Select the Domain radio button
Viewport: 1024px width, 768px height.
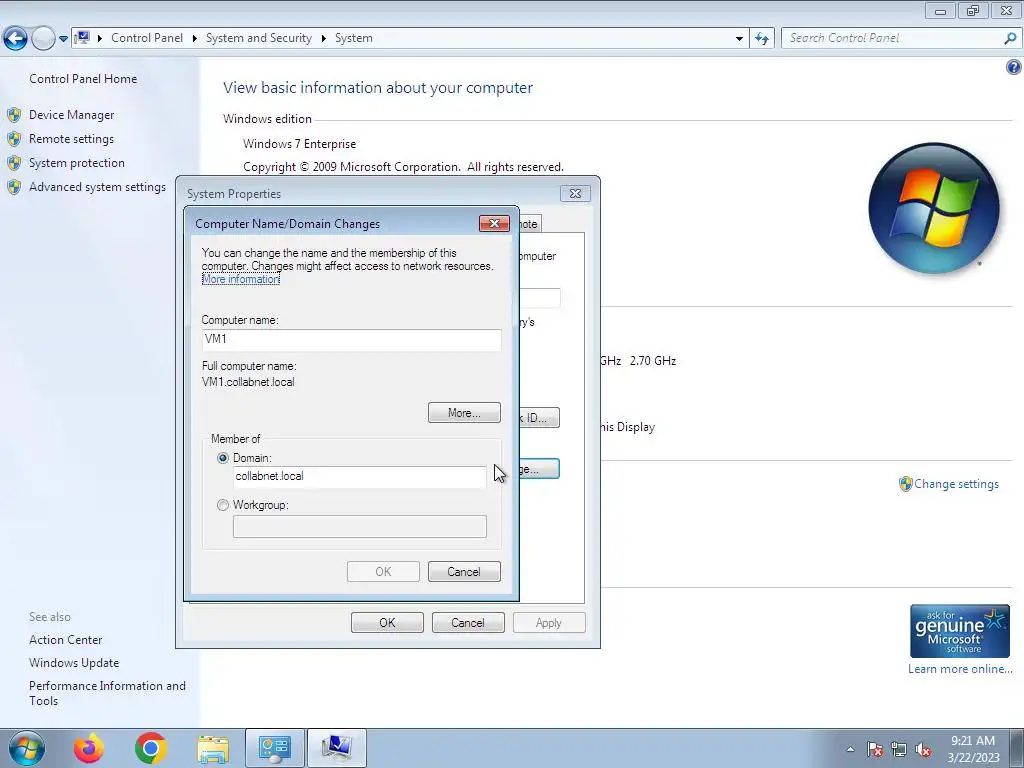223,458
